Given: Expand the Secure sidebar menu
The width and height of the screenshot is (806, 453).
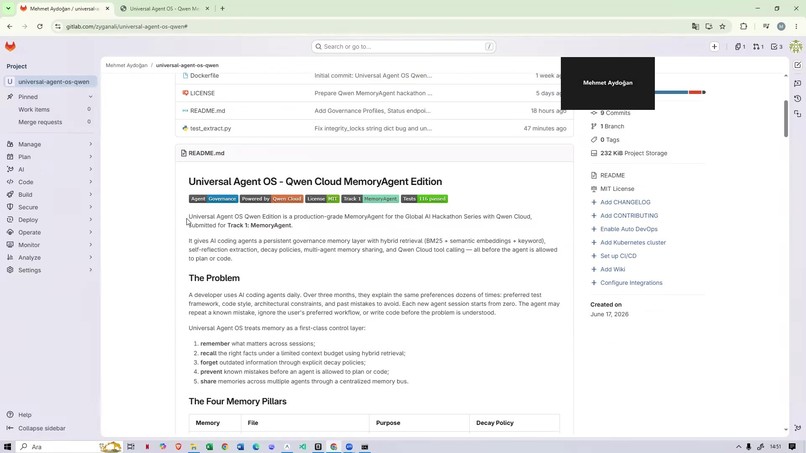Looking at the screenshot, I should click(49, 207).
